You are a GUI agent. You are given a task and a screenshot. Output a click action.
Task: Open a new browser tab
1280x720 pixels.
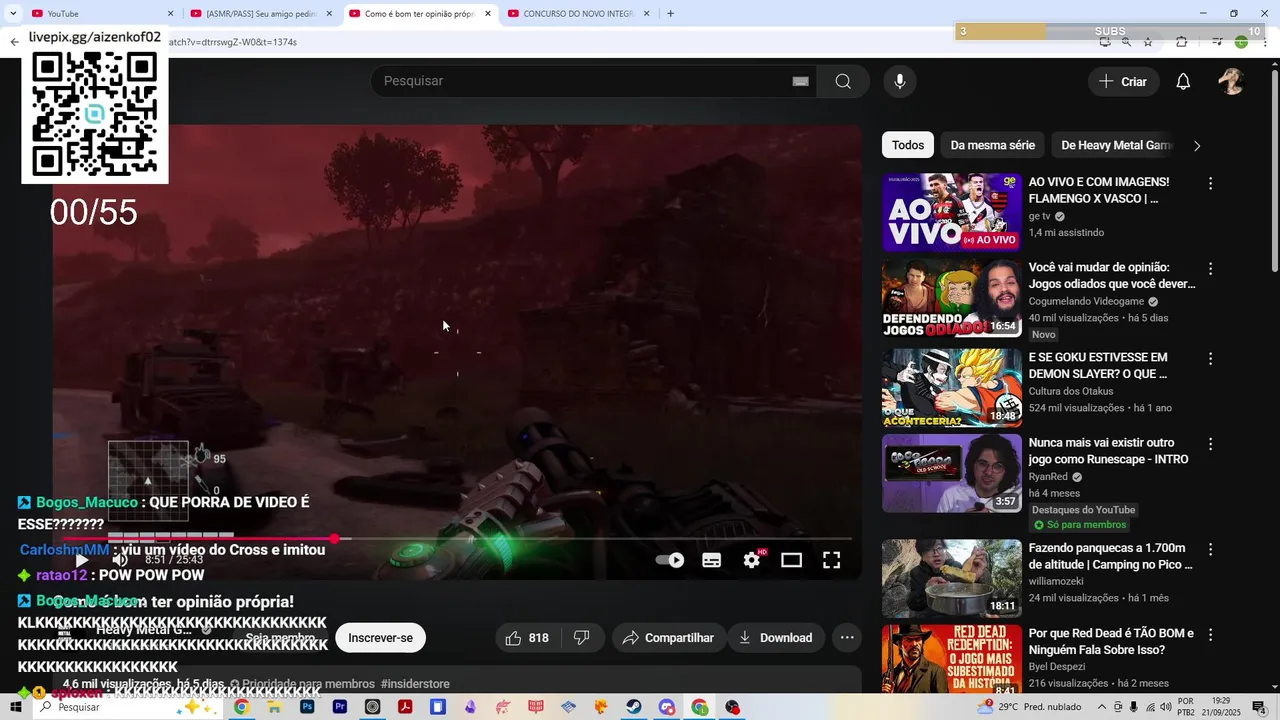point(670,13)
